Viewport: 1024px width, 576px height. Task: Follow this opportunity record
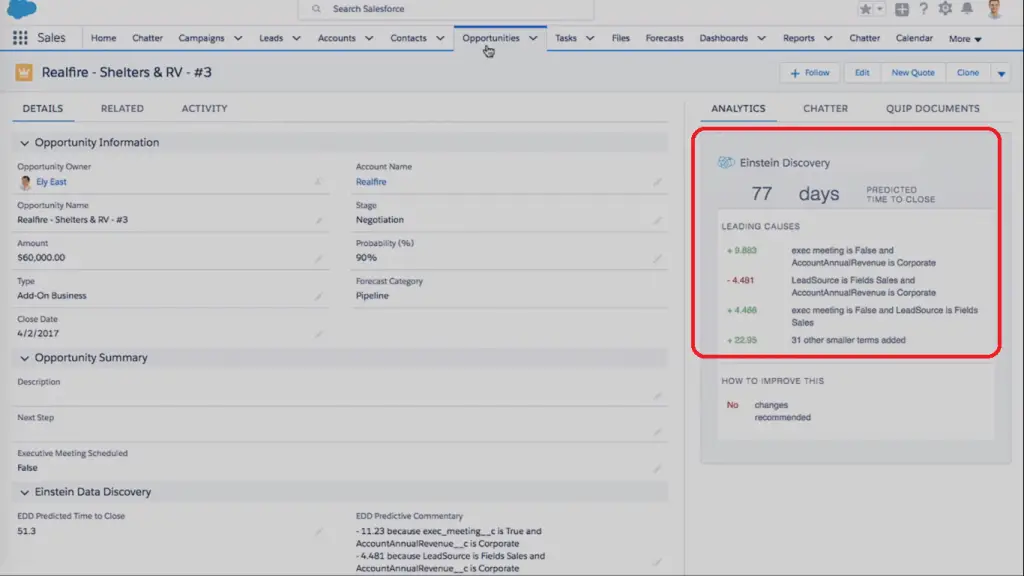point(810,73)
